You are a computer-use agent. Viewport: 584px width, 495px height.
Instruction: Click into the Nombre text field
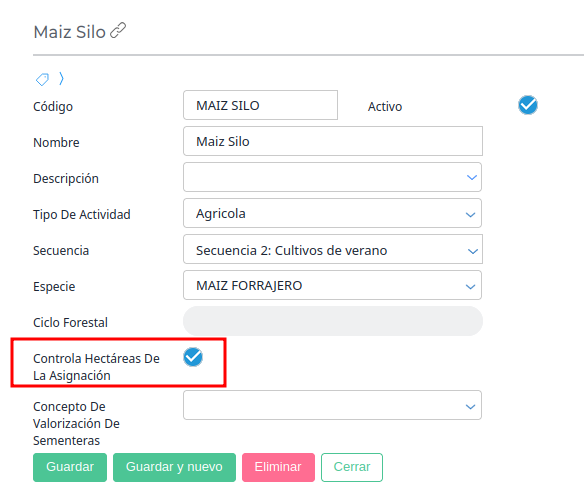coord(333,141)
